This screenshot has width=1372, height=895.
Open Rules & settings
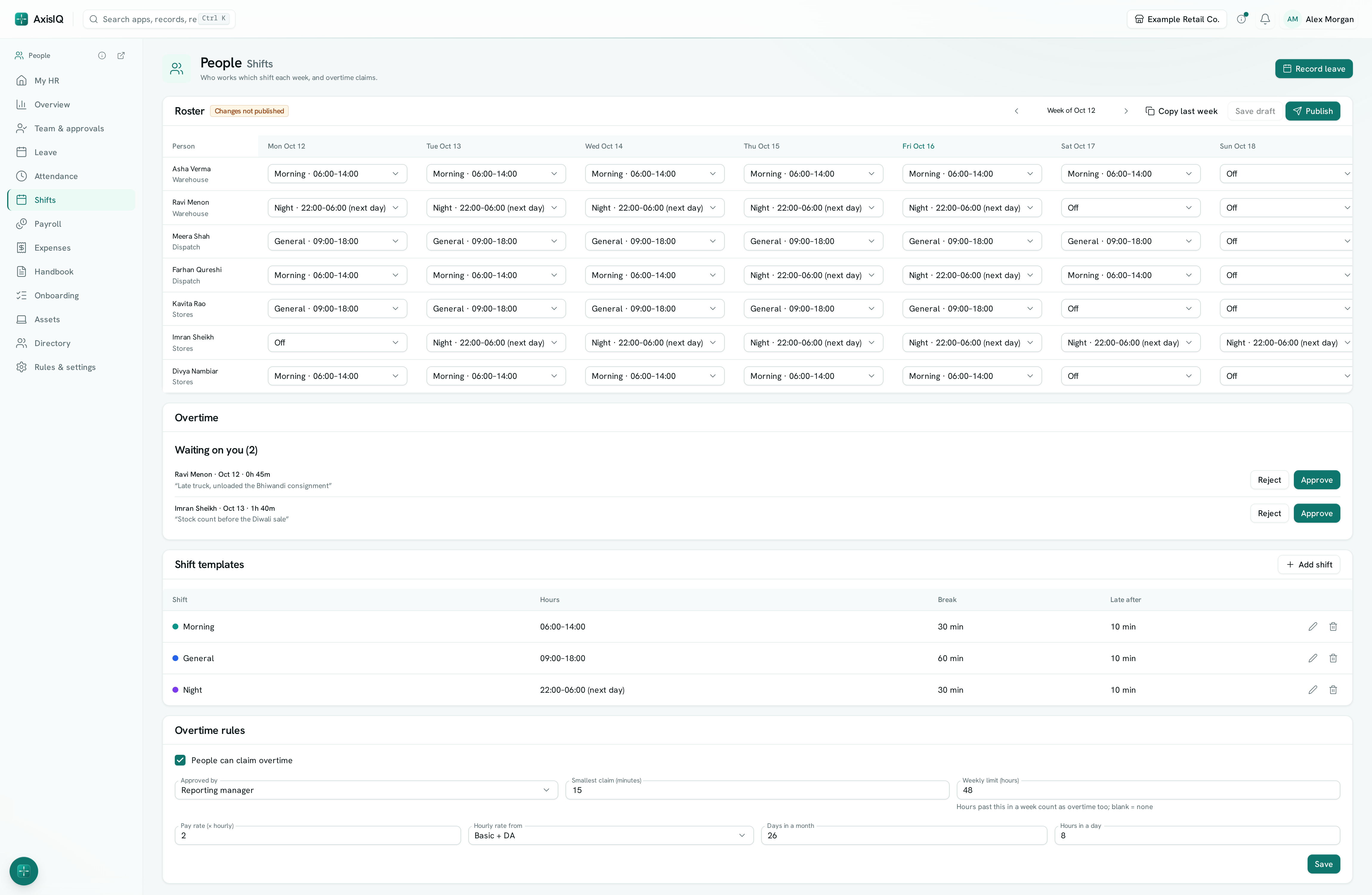pos(72,367)
